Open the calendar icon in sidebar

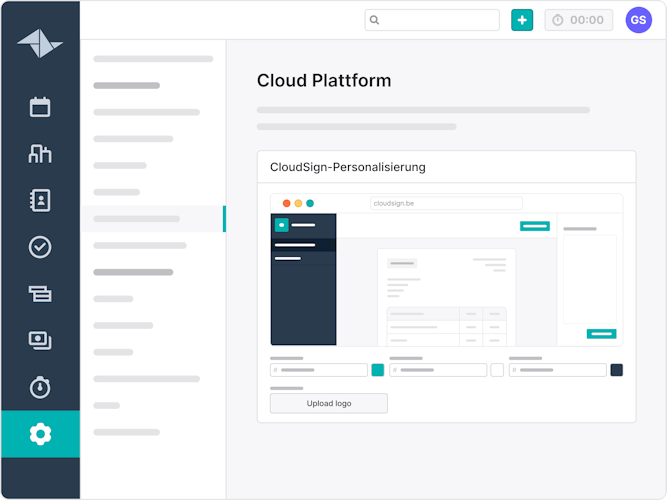coord(40,107)
